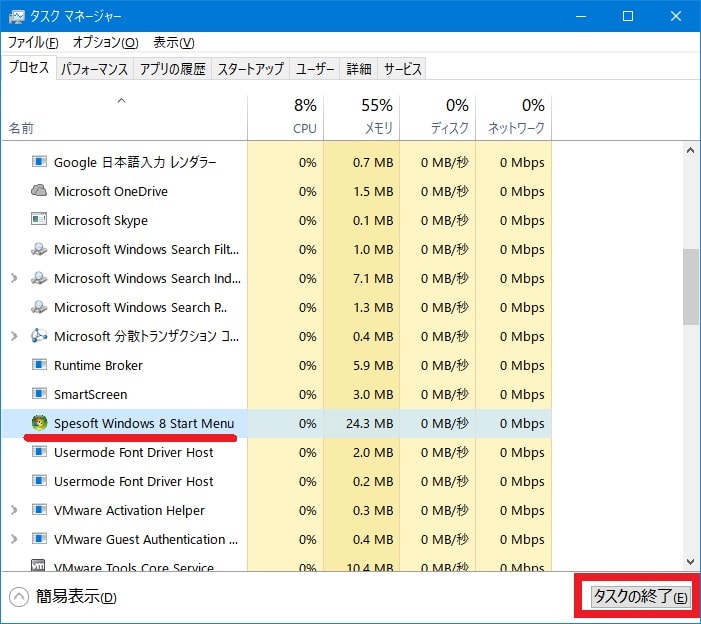Select the SmartScreen process name
The height and width of the screenshot is (624, 701).
(x=91, y=394)
